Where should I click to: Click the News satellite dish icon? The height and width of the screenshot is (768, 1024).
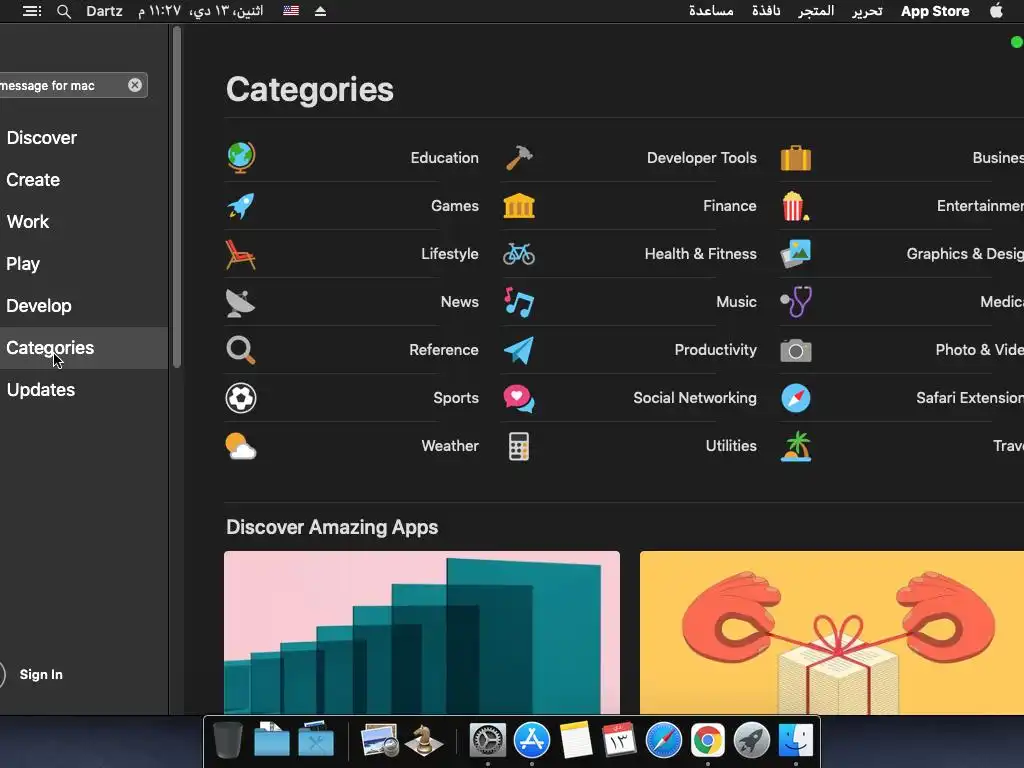(240, 302)
